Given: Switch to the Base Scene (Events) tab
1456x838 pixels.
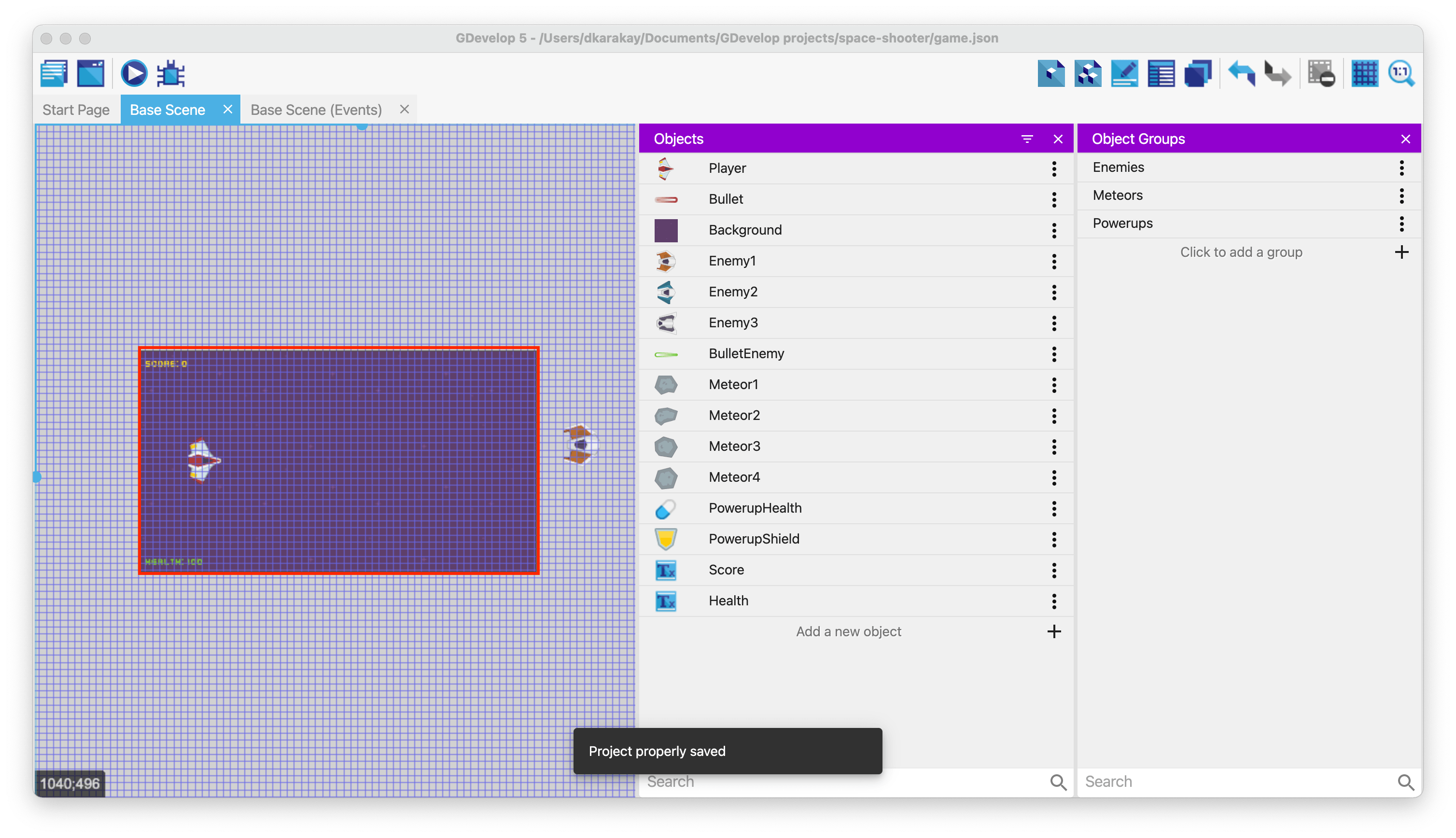Looking at the screenshot, I should 316,110.
